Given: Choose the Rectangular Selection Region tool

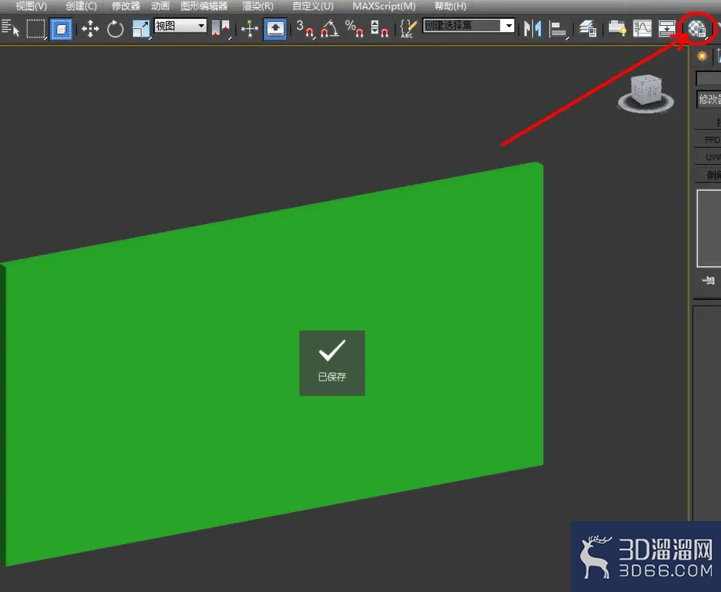Looking at the screenshot, I should (x=36, y=29).
